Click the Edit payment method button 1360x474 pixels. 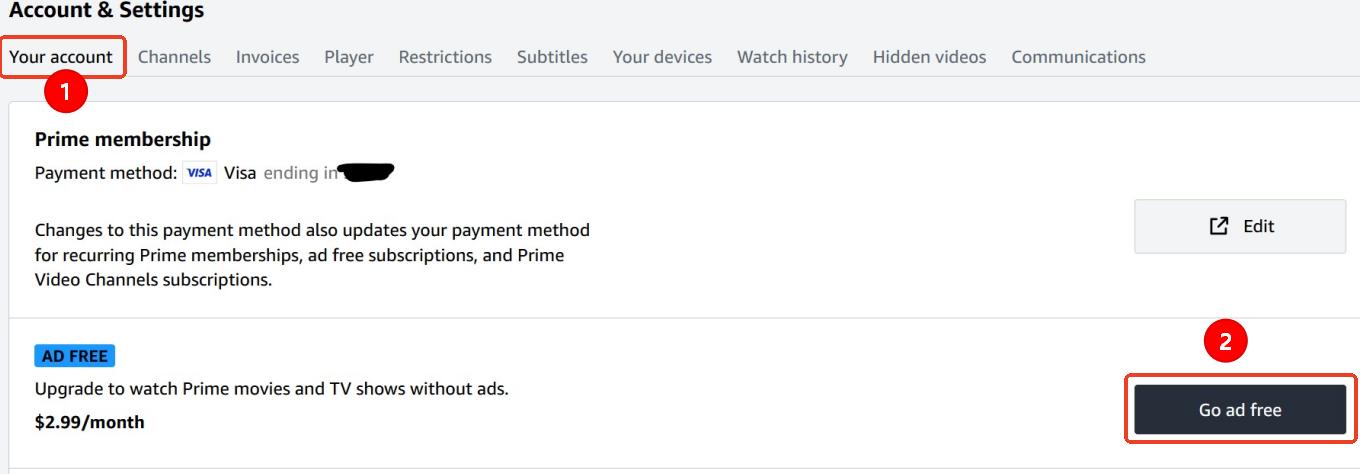[x=1240, y=226]
